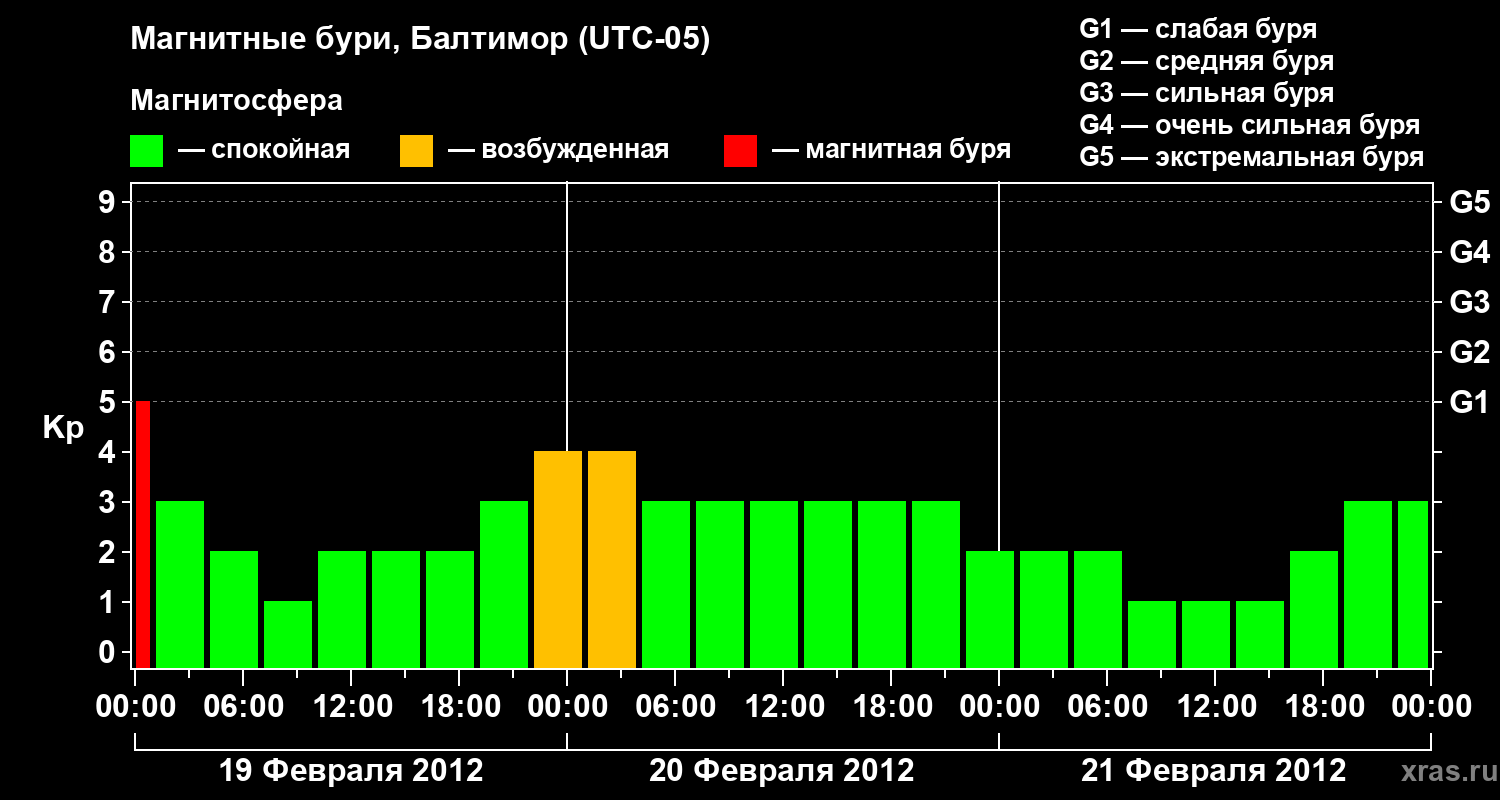Click title 'Магнитные бури, Балтимор (UTC-05)'
This screenshot has width=1500, height=800.
click(x=420, y=41)
